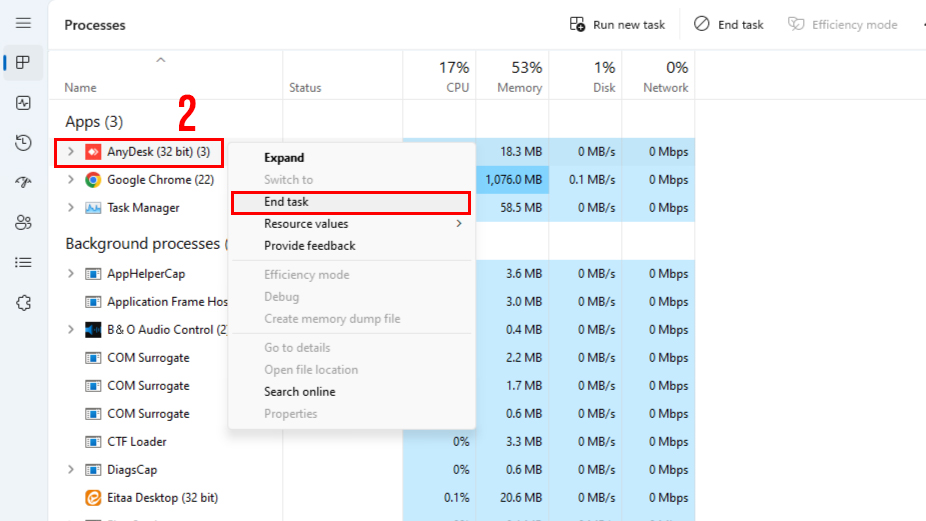This screenshot has height=521, width=926.
Task: Click the Eitaa Desktop app icon
Action: (x=93, y=498)
